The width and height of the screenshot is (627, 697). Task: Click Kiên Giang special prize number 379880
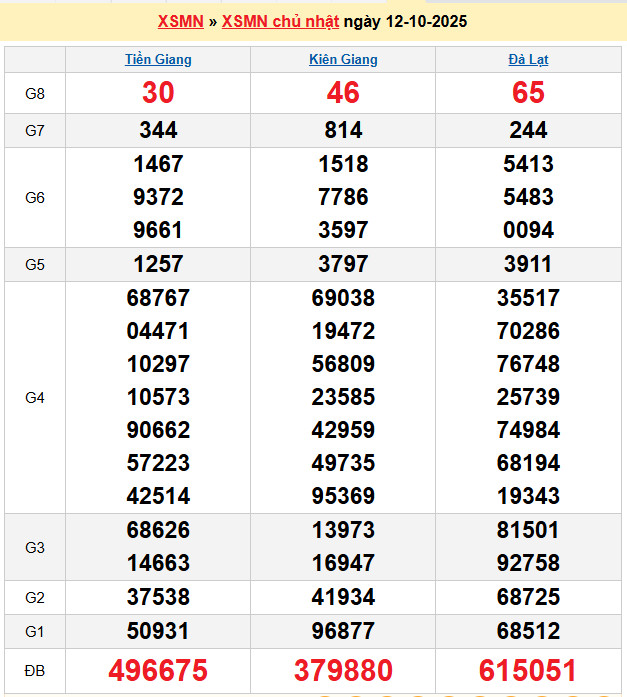click(x=343, y=669)
